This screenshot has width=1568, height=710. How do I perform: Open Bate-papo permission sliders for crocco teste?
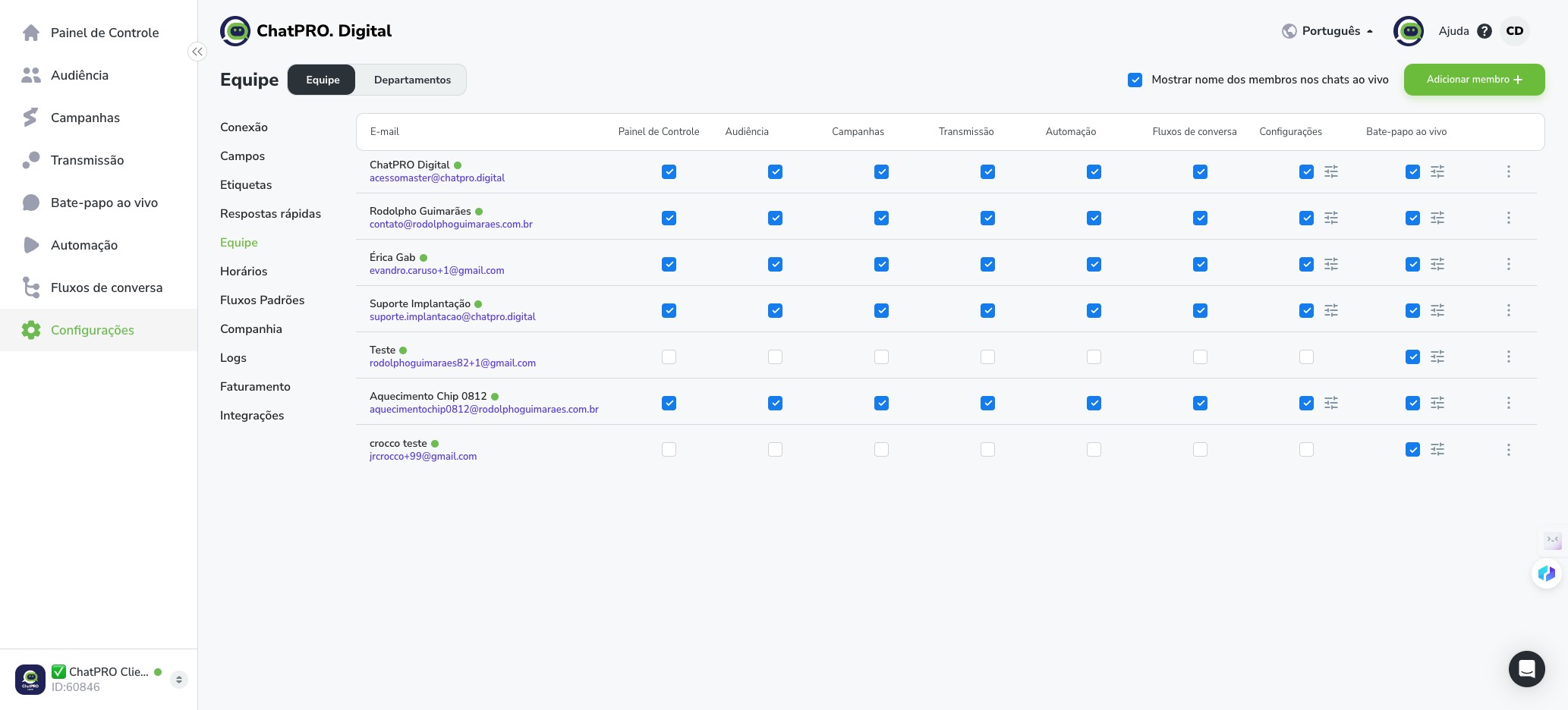pos(1437,450)
